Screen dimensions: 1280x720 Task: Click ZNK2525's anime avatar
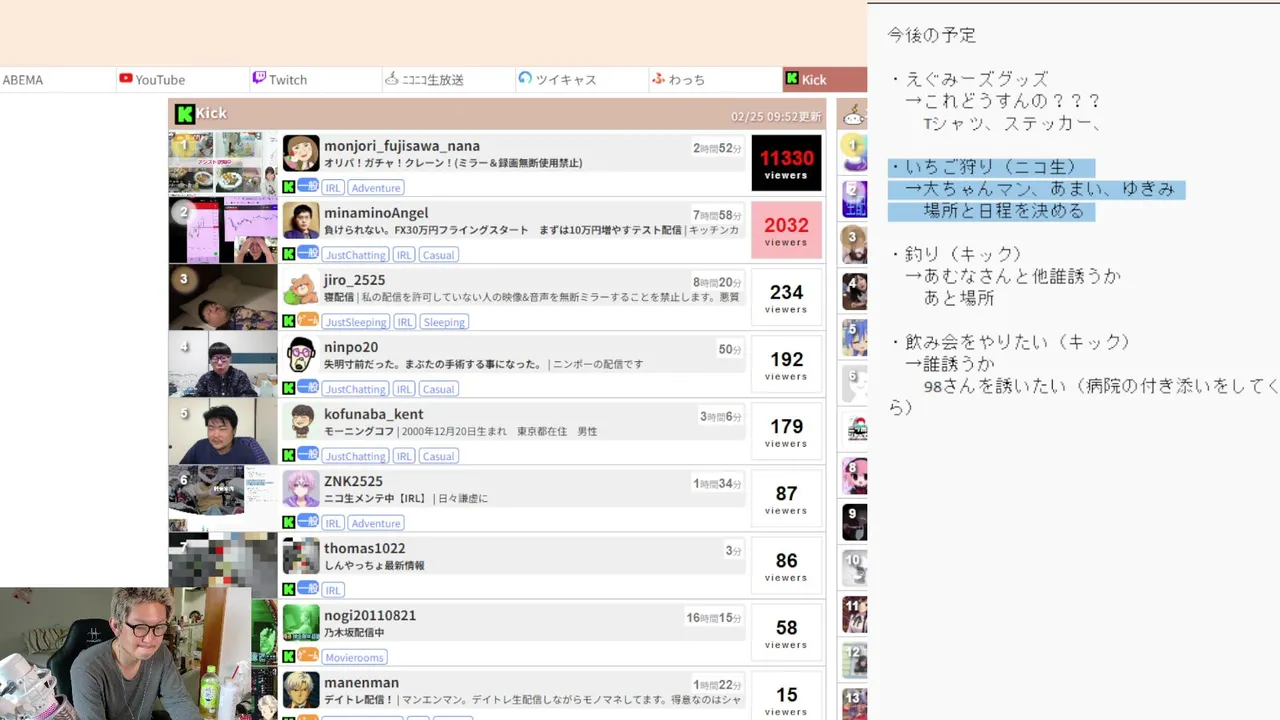[301, 489]
